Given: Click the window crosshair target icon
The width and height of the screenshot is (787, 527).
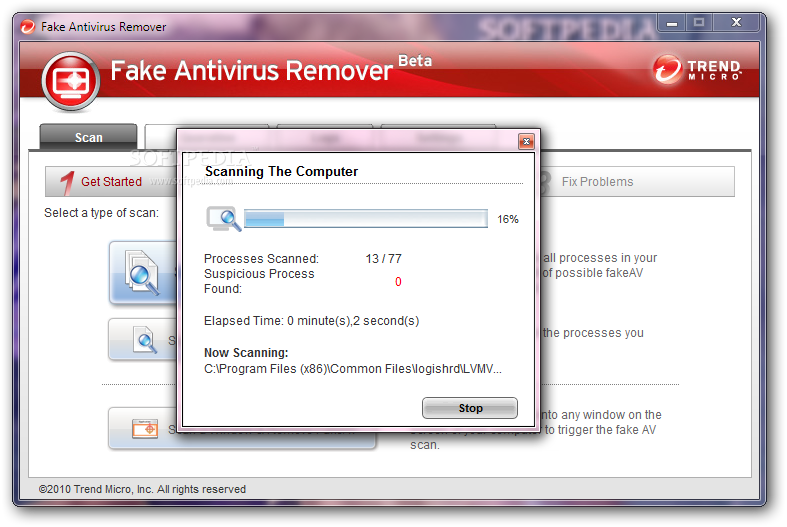Looking at the screenshot, I should tap(145, 429).
